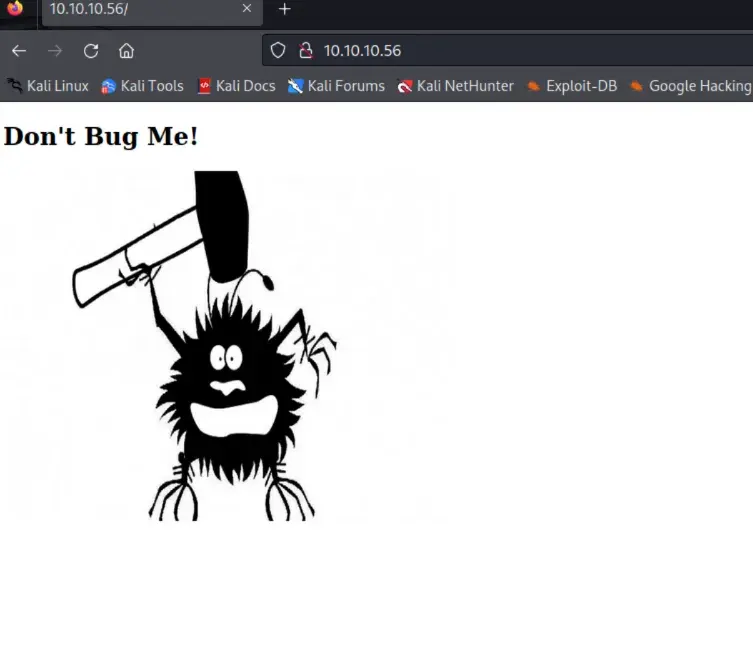Viewport: 753px width, 665px height.
Task: Go to the Kali Forums bookmark
Action: (336, 86)
